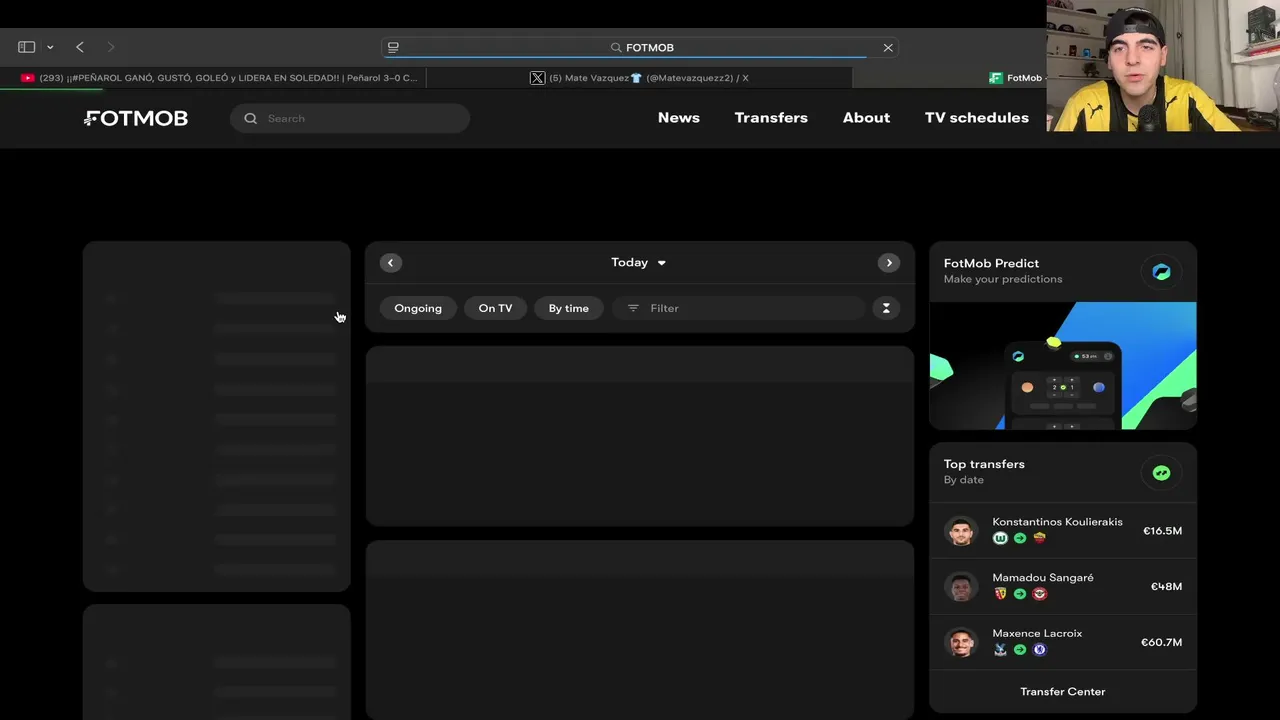Select Crystal Palace badge in the Lacroix row
Viewport: 1280px width, 720px height.
(1000, 650)
